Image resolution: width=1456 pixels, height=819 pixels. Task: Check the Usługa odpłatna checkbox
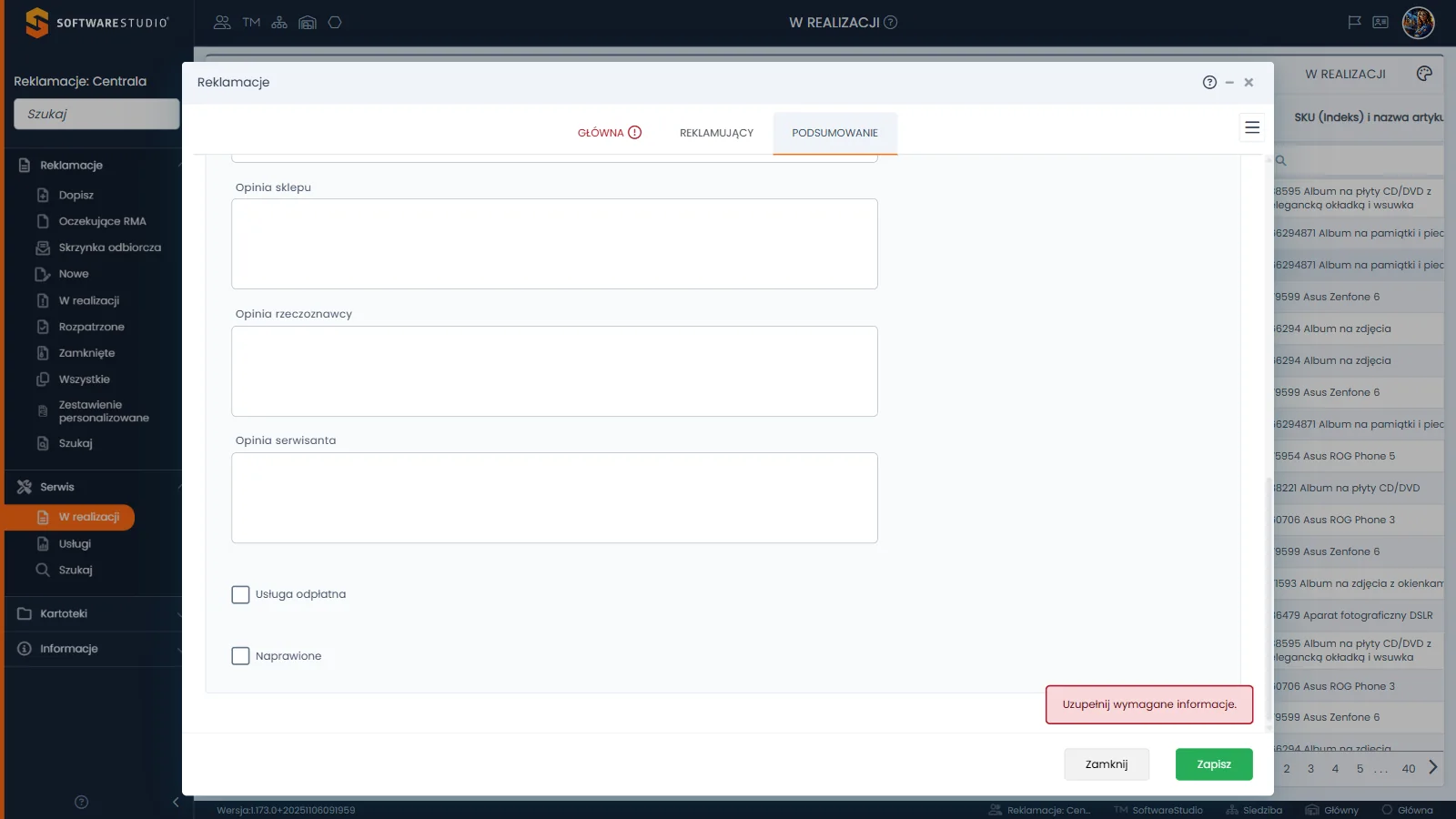[240, 594]
